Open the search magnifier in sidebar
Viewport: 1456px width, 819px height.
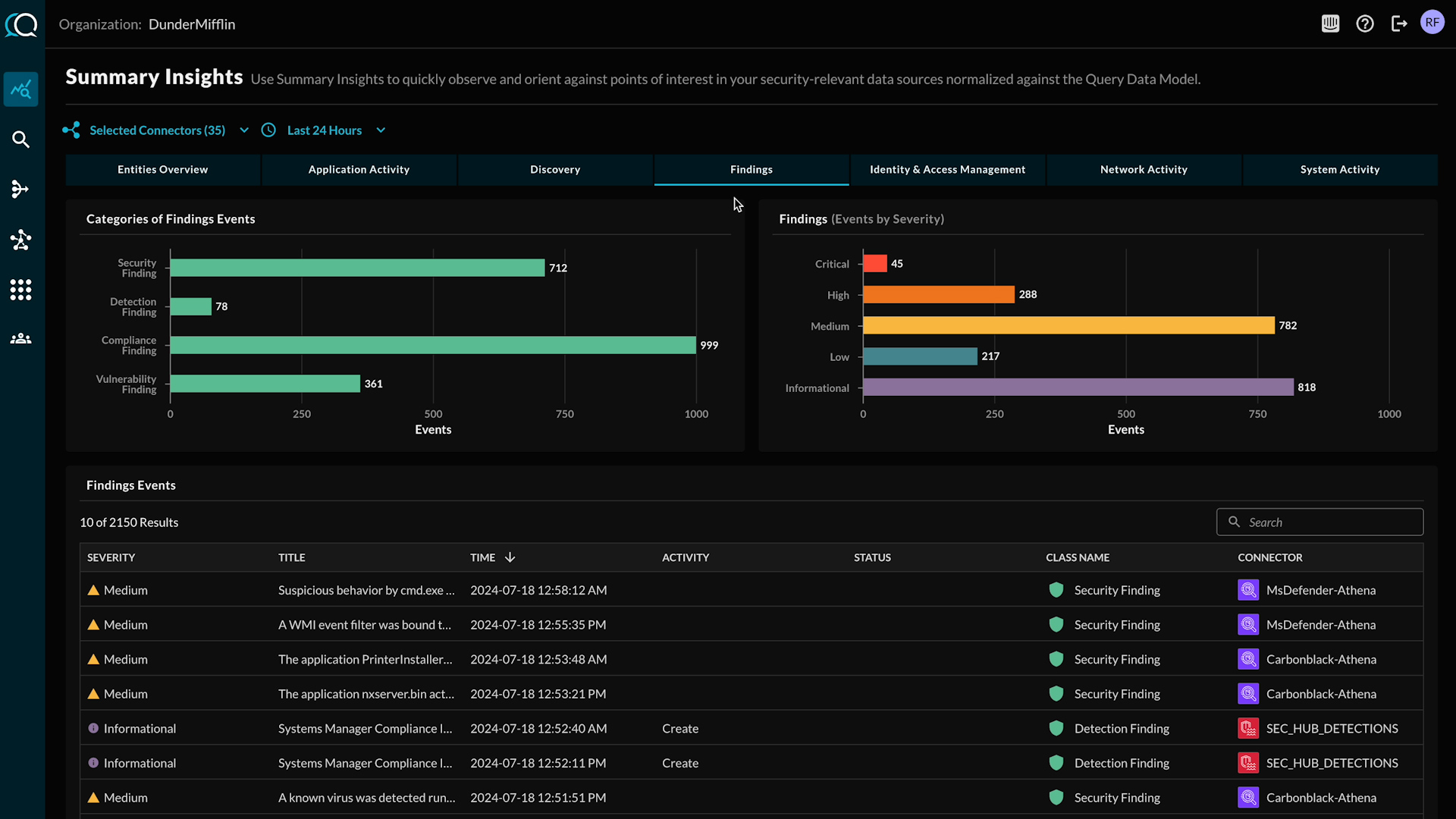(x=20, y=140)
